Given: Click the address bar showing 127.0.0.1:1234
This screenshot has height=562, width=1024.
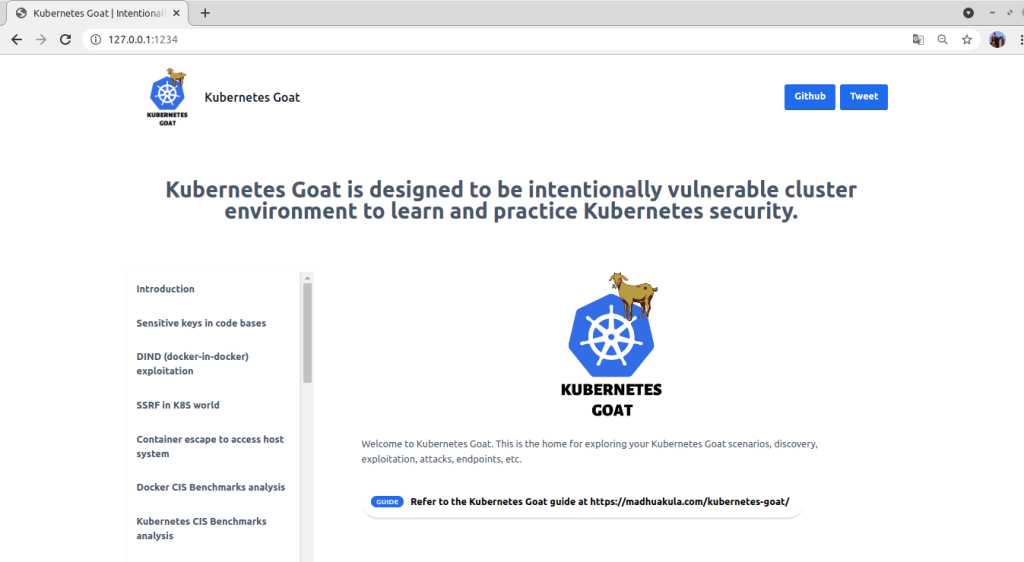Looking at the screenshot, I should tap(500, 40).
